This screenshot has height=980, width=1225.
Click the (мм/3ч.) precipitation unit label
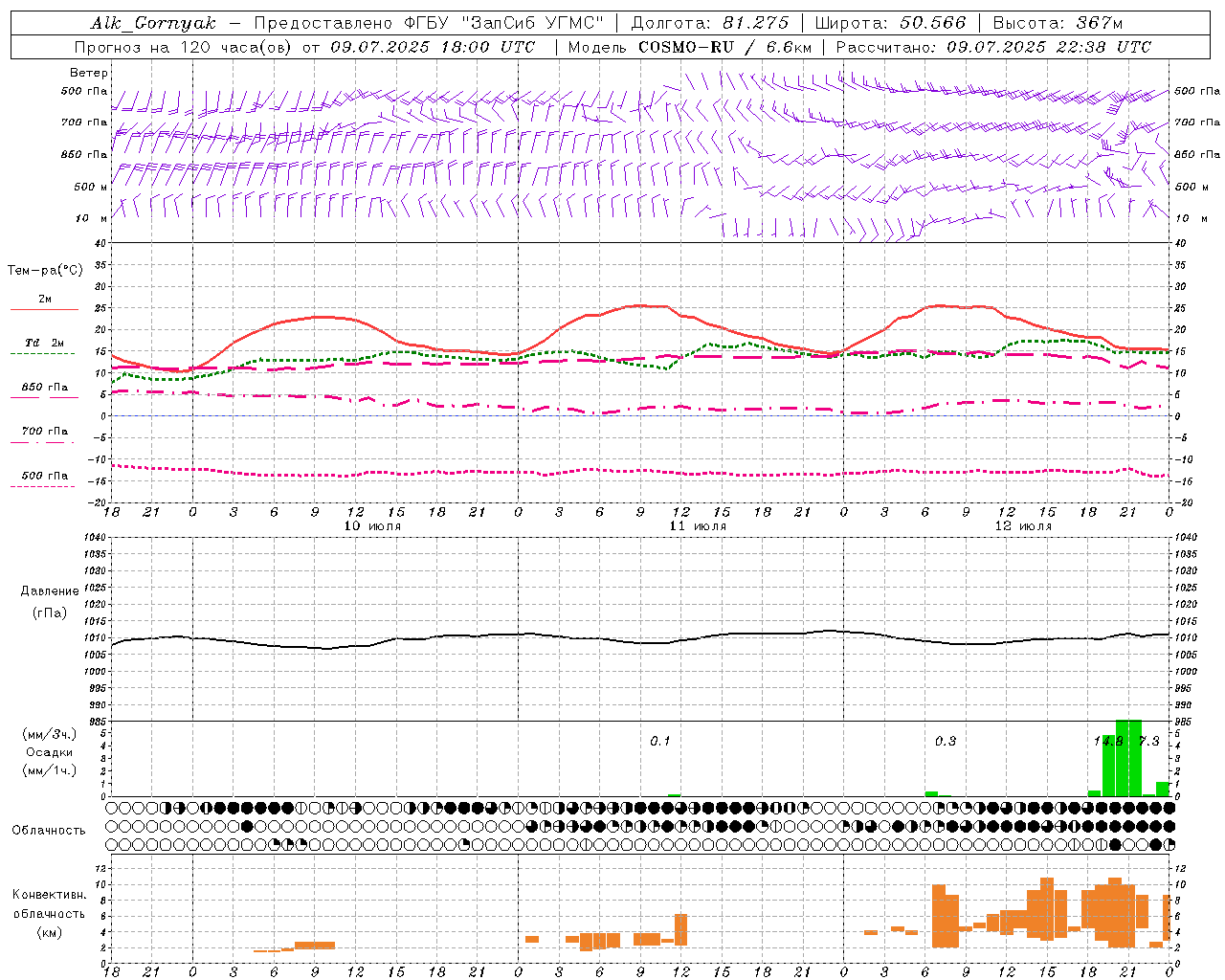coord(50,734)
